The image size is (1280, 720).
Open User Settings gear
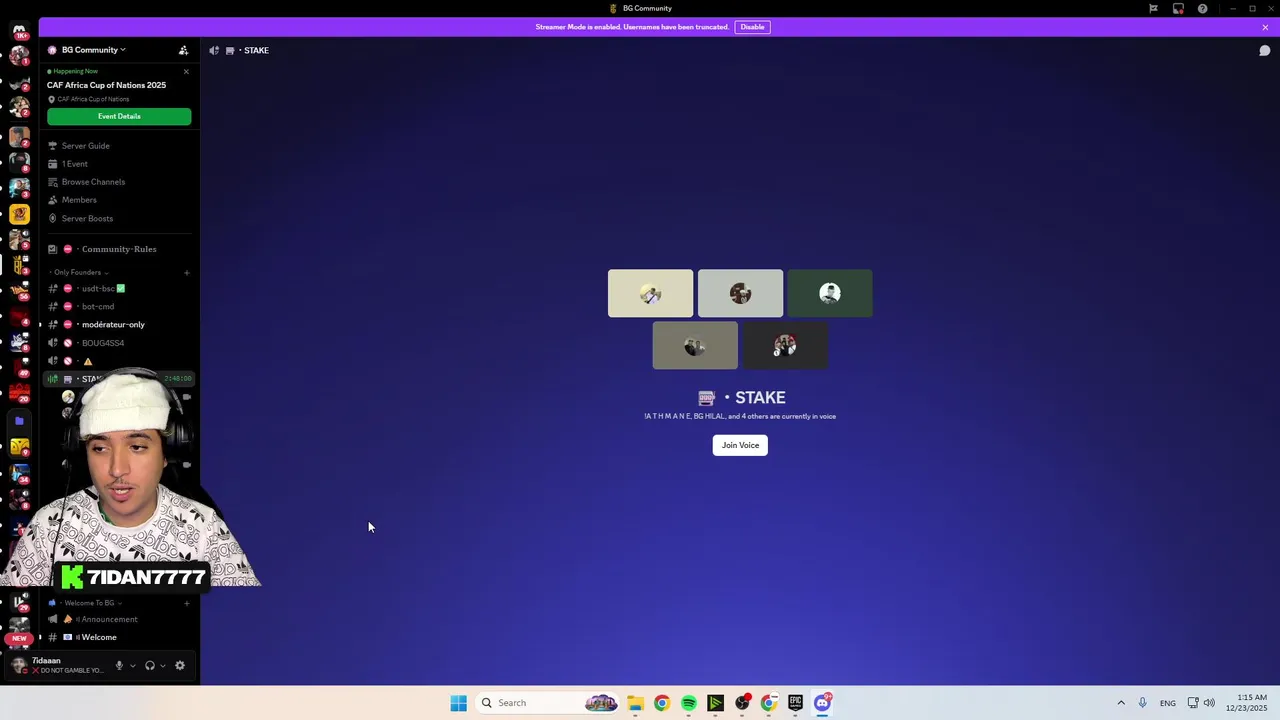coord(180,666)
